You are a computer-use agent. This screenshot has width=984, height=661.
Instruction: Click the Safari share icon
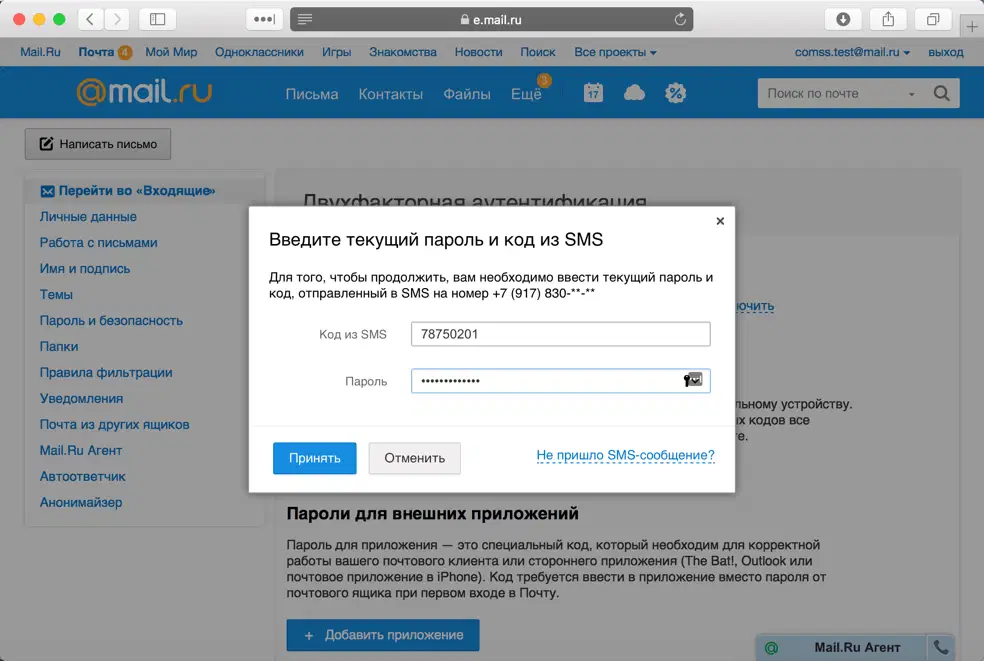(x=886, y=18)
